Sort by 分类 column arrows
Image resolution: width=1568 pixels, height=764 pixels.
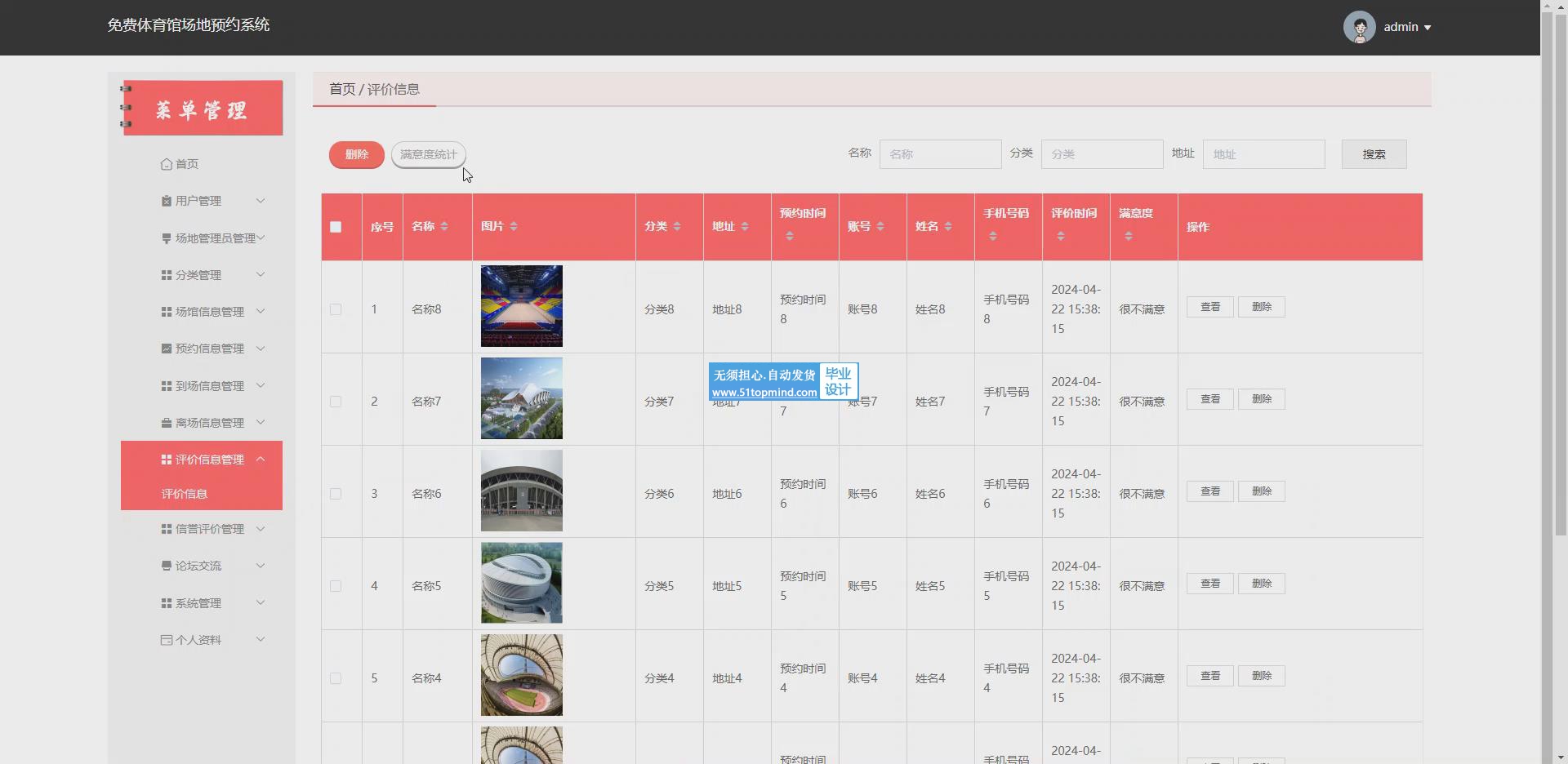click(x=677, y=226)
